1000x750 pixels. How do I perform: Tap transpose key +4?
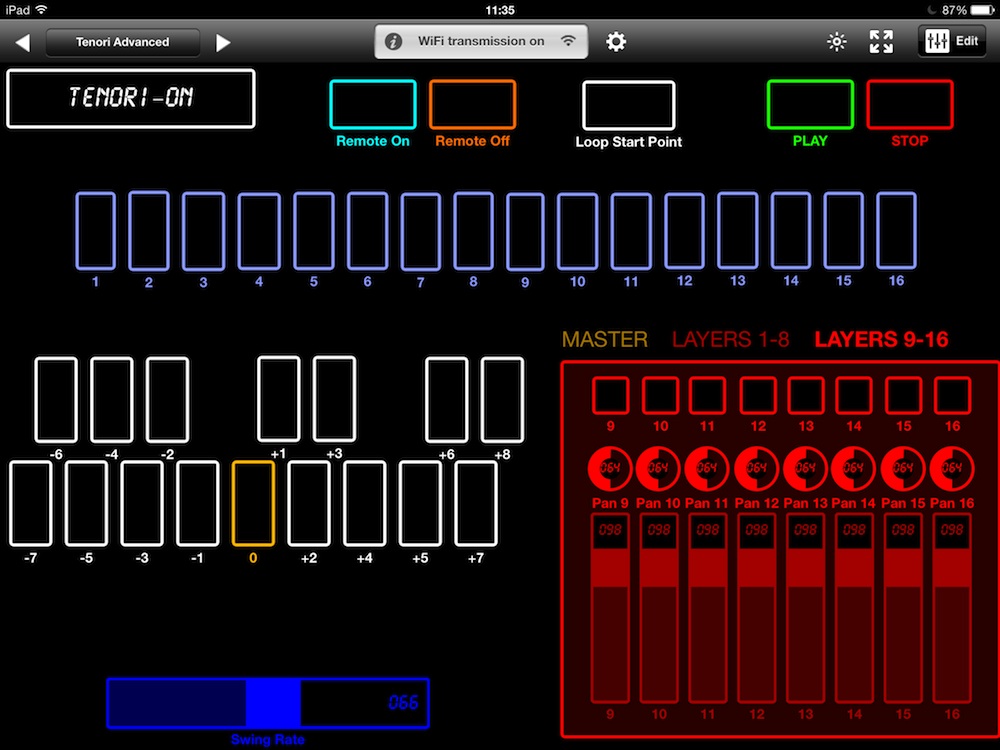(x=364, y=504)
